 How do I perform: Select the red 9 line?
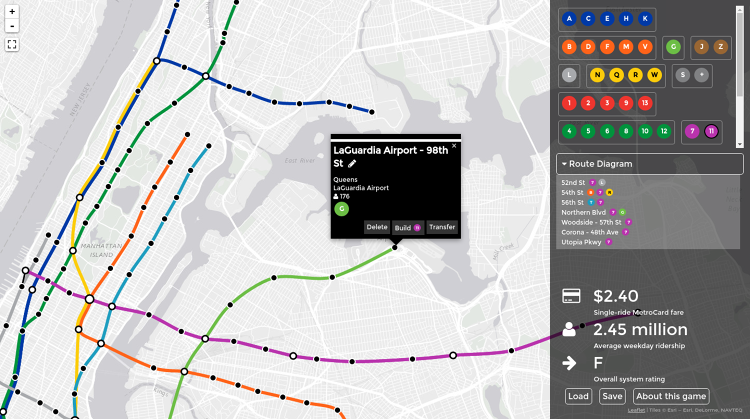[x=626, y=103]
